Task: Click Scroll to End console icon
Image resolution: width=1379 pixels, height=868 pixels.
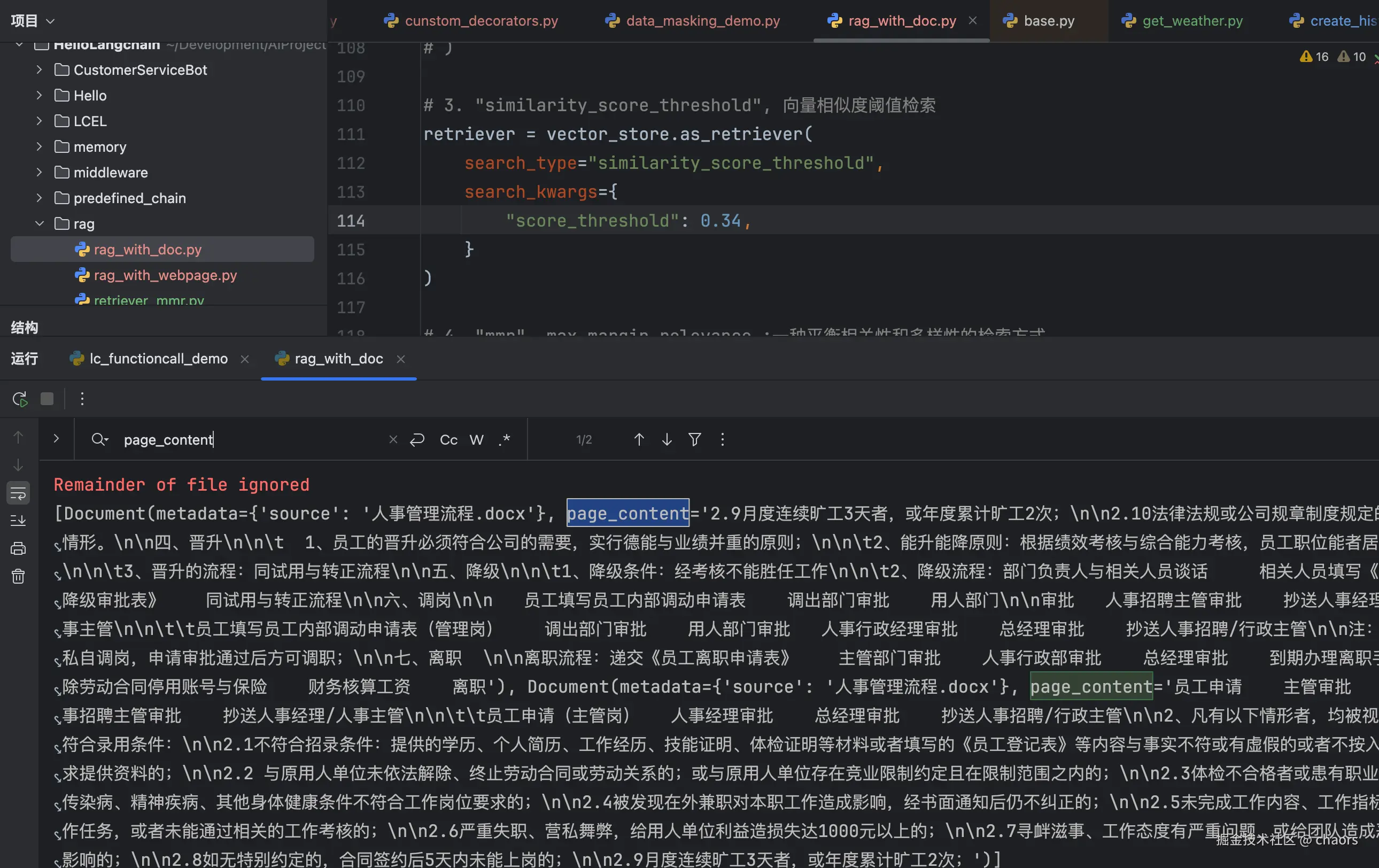Action: 18,521
